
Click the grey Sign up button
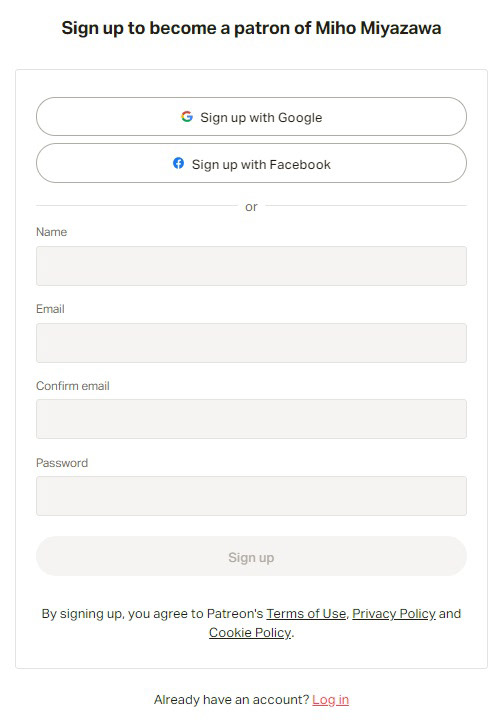tap(252, 557)
